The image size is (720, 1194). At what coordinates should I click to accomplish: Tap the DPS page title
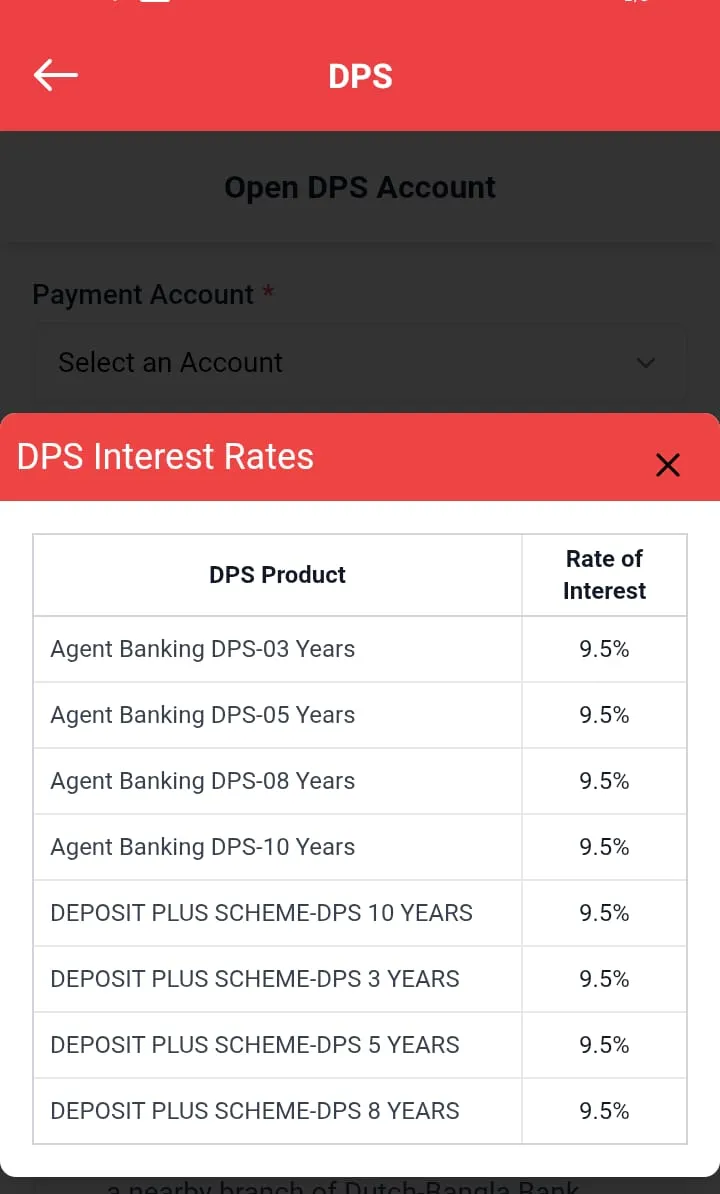[360, 76]
